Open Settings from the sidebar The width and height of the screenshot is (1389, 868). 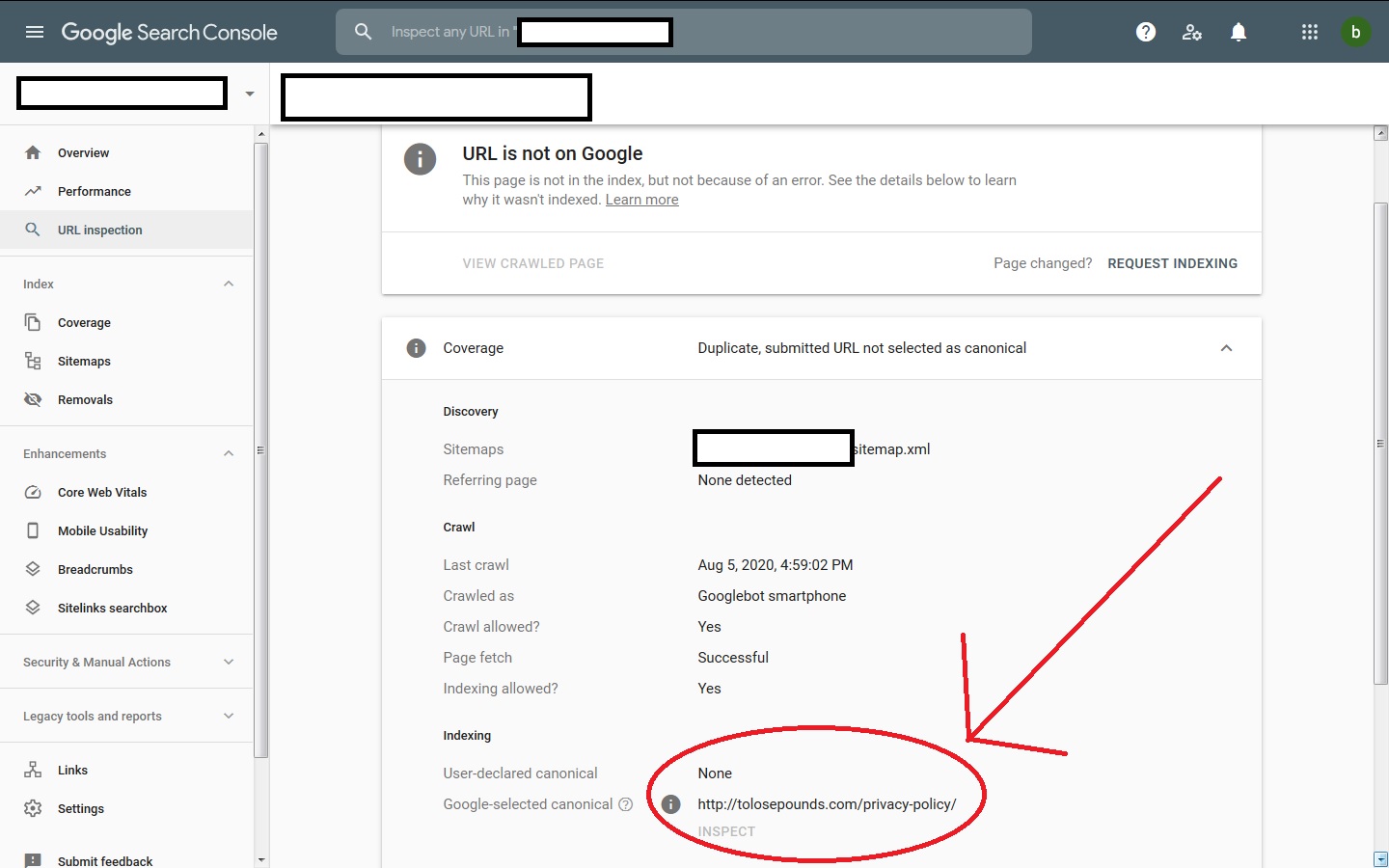[x=126, y=808]
